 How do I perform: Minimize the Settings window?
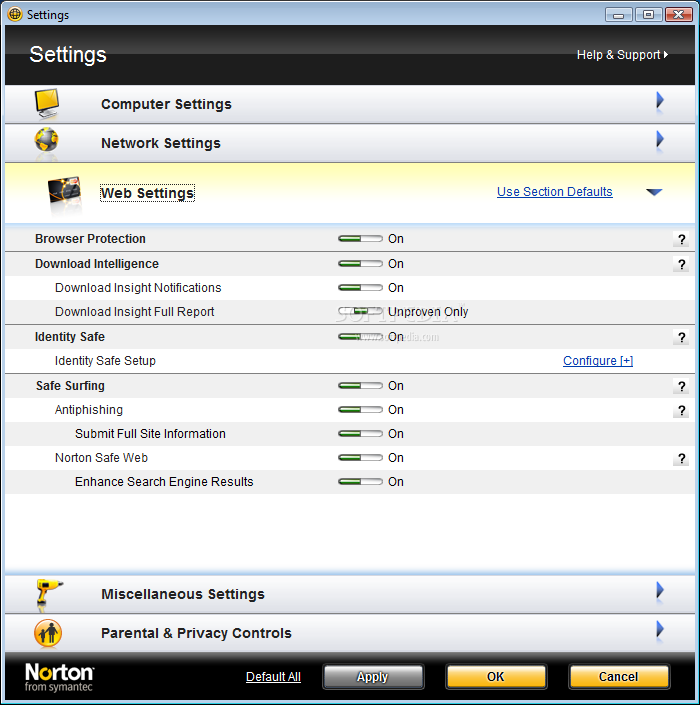click(x=619, y=14)
